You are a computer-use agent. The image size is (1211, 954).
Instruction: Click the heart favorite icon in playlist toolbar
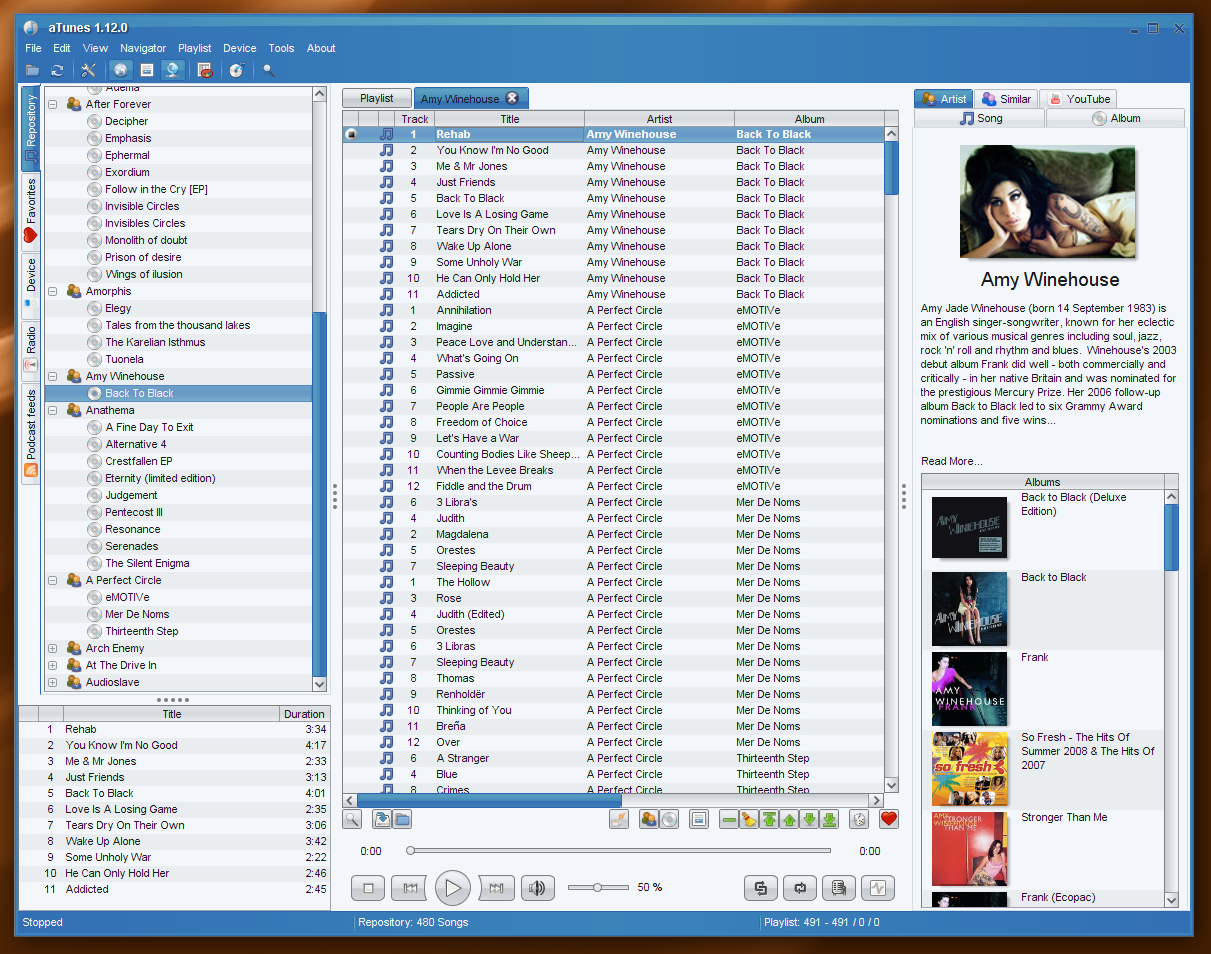(x=888, y=819)
